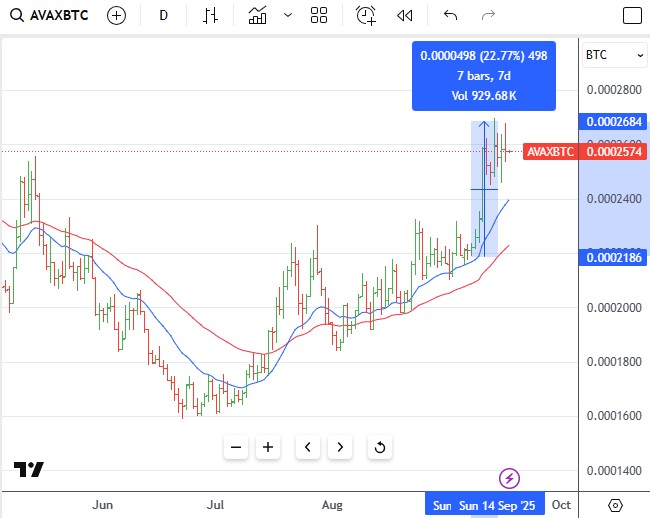Click the Jun label on time axis

[x=102, y=505]
